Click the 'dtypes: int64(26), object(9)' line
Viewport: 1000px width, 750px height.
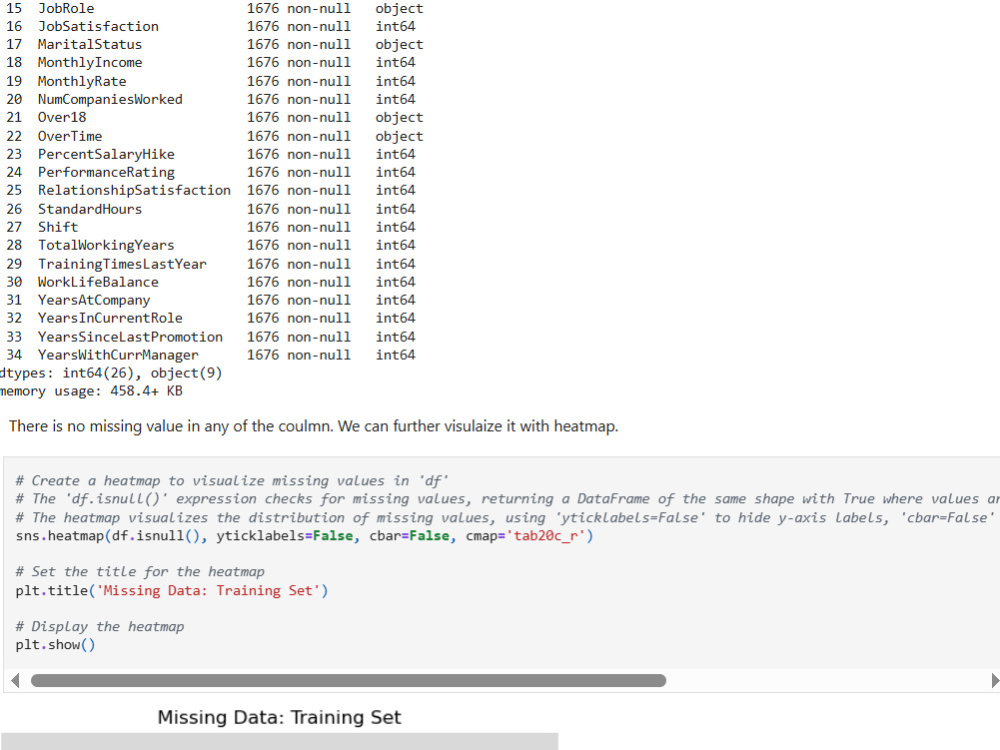click(111, 373)
